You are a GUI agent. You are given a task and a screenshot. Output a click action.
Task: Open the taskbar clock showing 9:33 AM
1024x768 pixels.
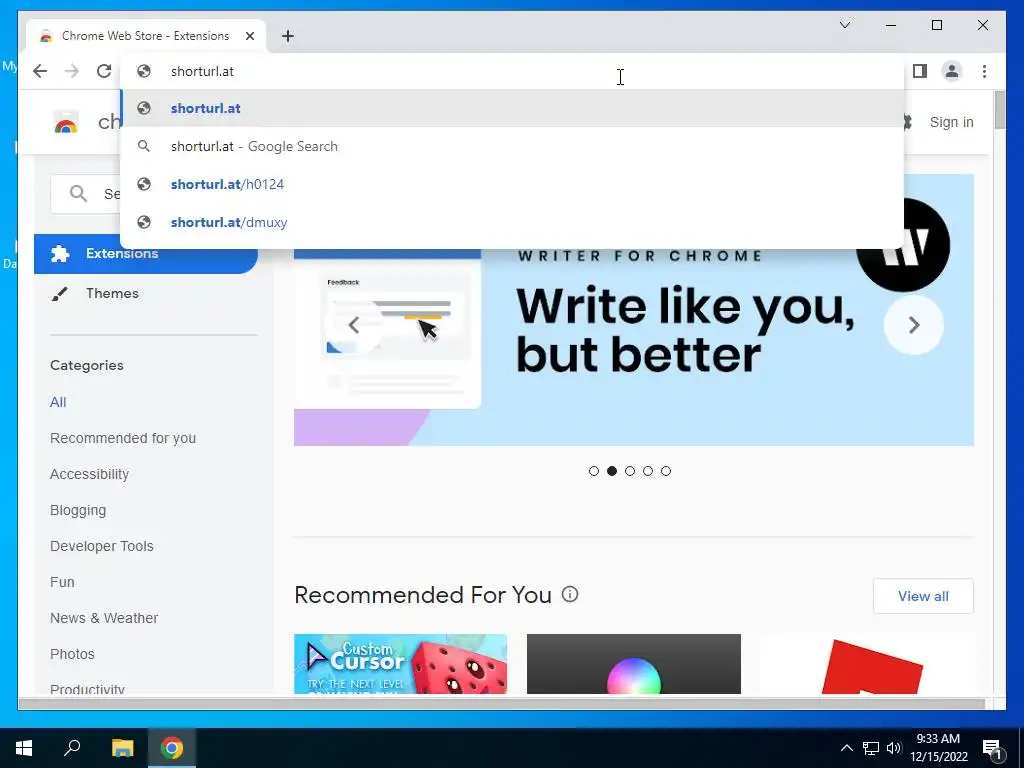point(938,748)
